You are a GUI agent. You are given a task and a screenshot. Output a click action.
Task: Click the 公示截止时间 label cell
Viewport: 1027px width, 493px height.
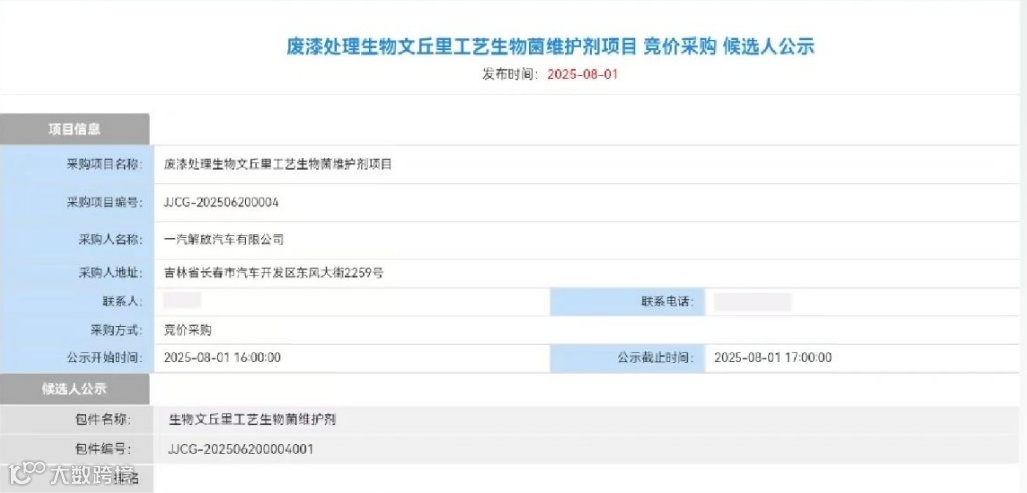[x=651, y=357]
